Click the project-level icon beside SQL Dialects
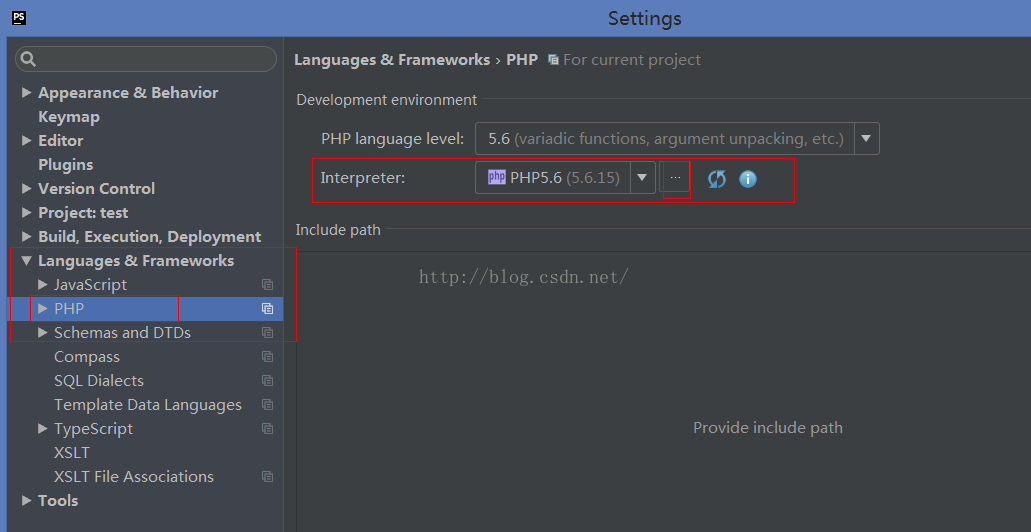This screenshot has width=1031, height=532. coord(267,381)
